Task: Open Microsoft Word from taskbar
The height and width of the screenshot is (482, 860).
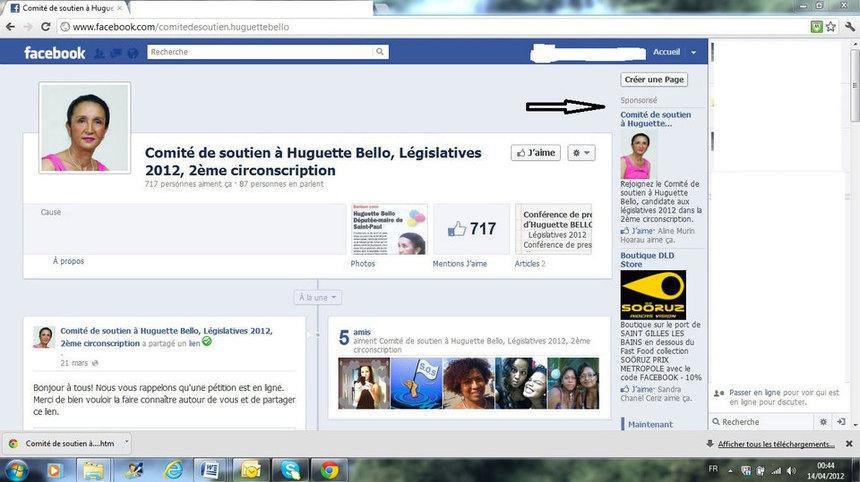Action: tap(210, 470)
